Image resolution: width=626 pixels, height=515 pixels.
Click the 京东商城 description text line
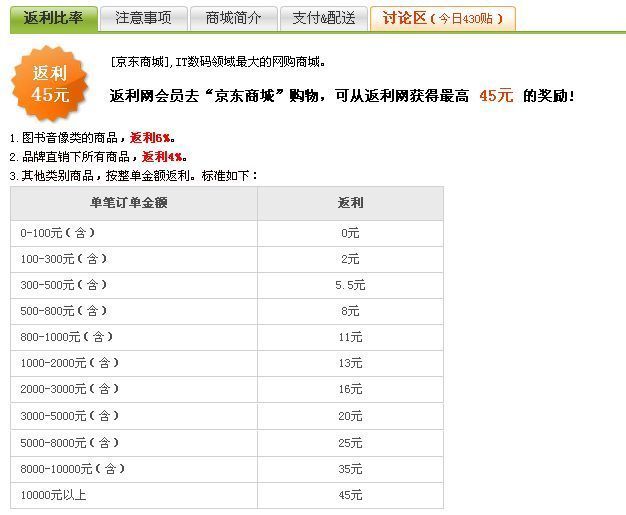click(x=218, y=62)
